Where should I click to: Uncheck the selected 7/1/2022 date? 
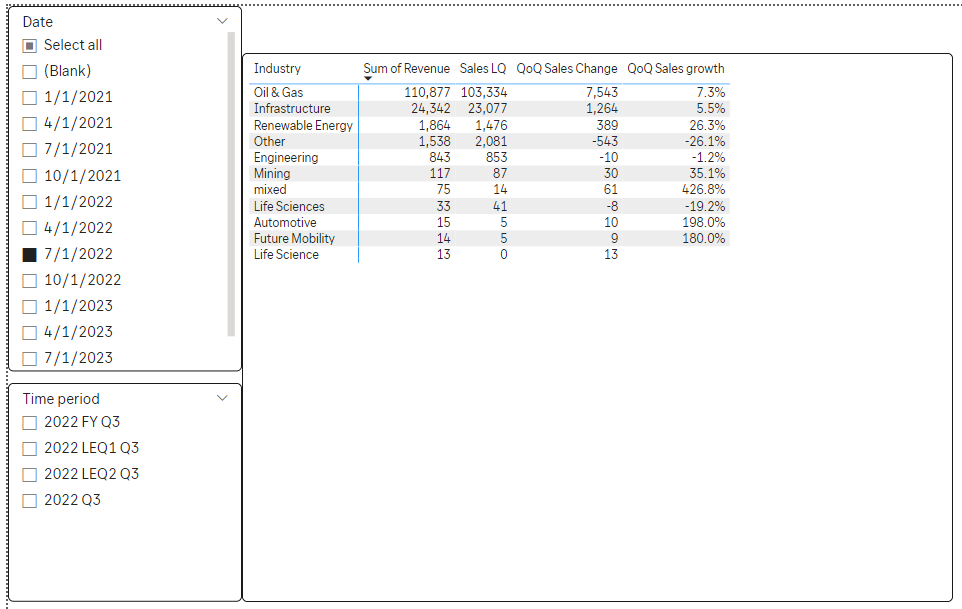tap(29, 255)
